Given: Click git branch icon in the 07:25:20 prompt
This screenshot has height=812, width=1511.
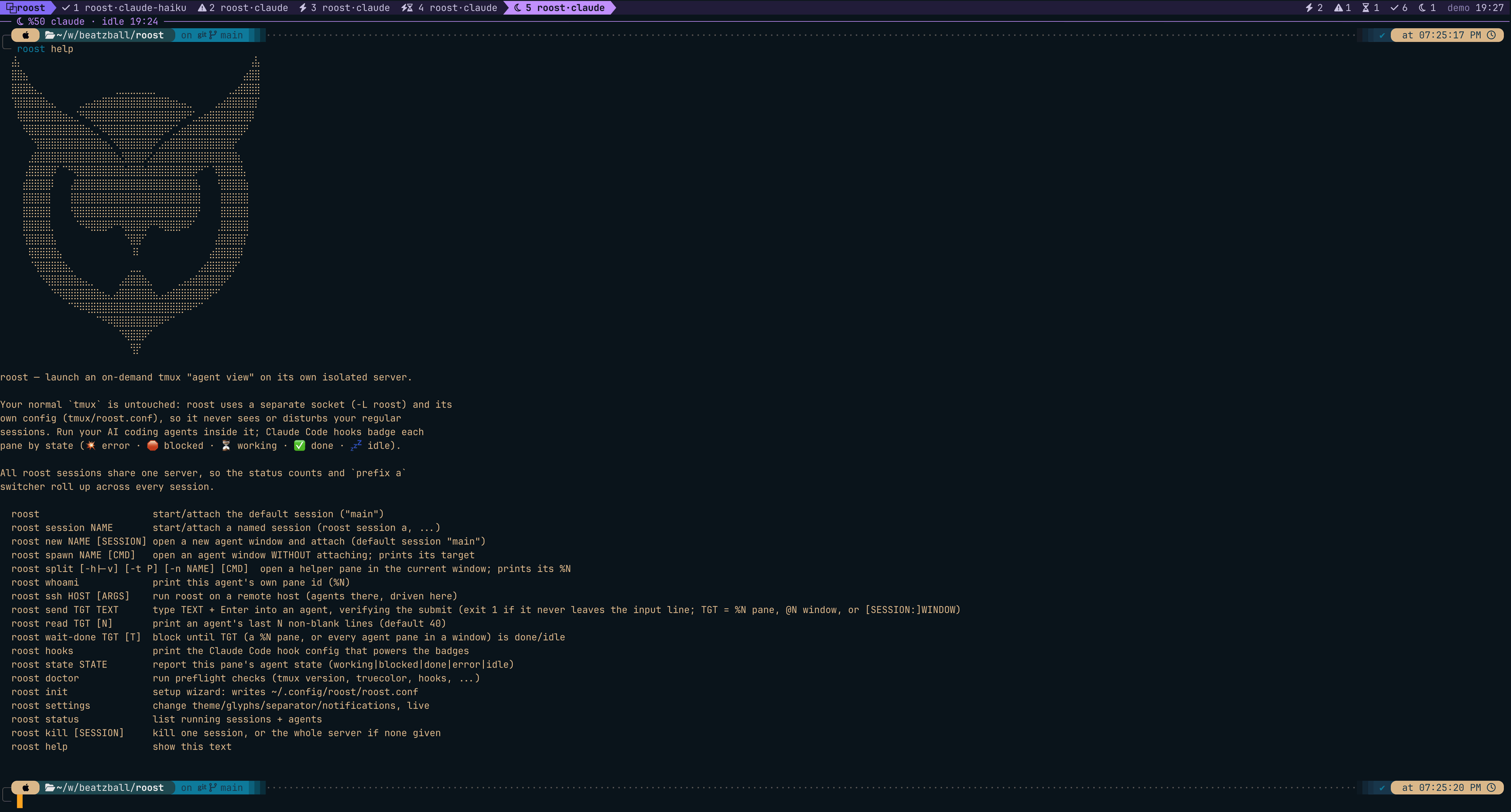Looking at the screenshot, I should click(x=213, y=787).
